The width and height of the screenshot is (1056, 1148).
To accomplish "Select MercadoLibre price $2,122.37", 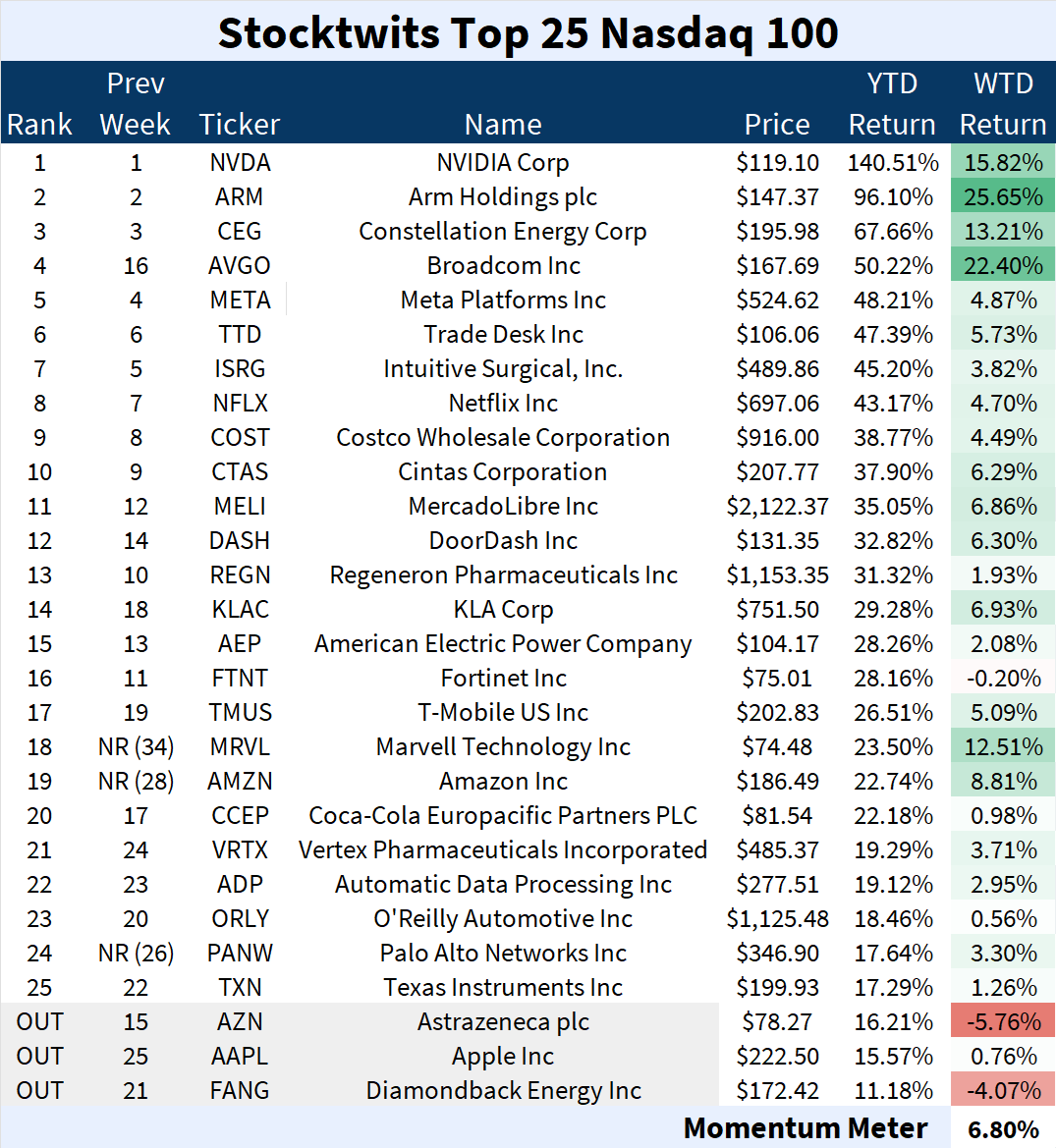I will (777, 507).
